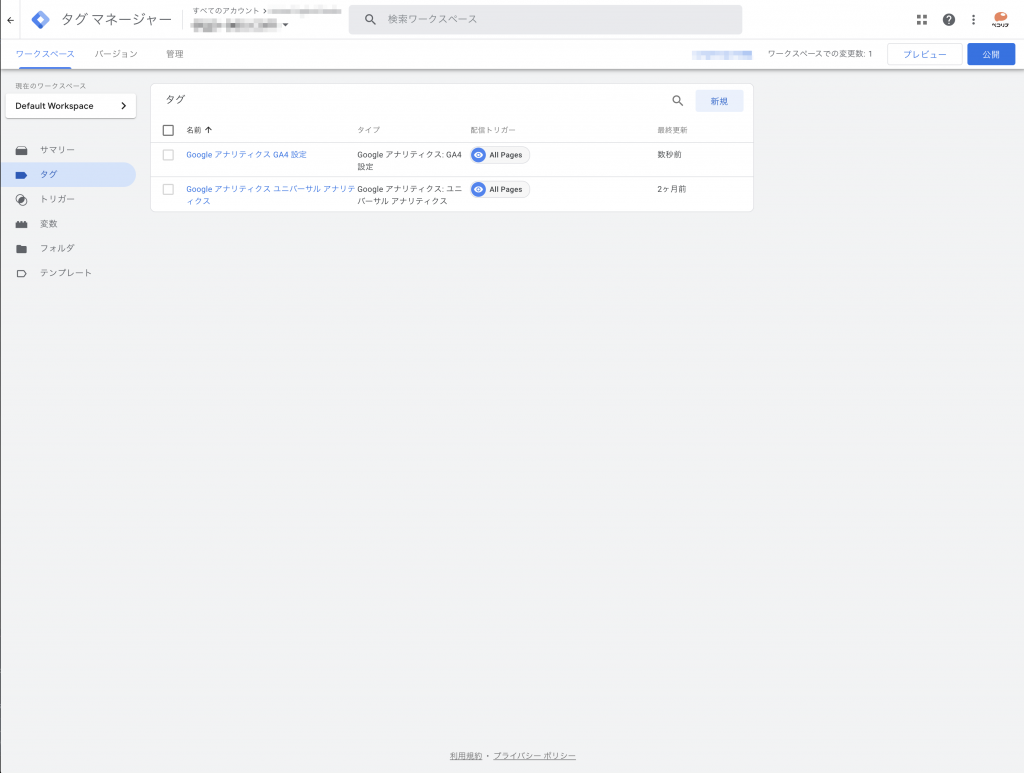
Task: Open 変数 in the sidebar
Action: pyautogui.click(x=68, y=224)
